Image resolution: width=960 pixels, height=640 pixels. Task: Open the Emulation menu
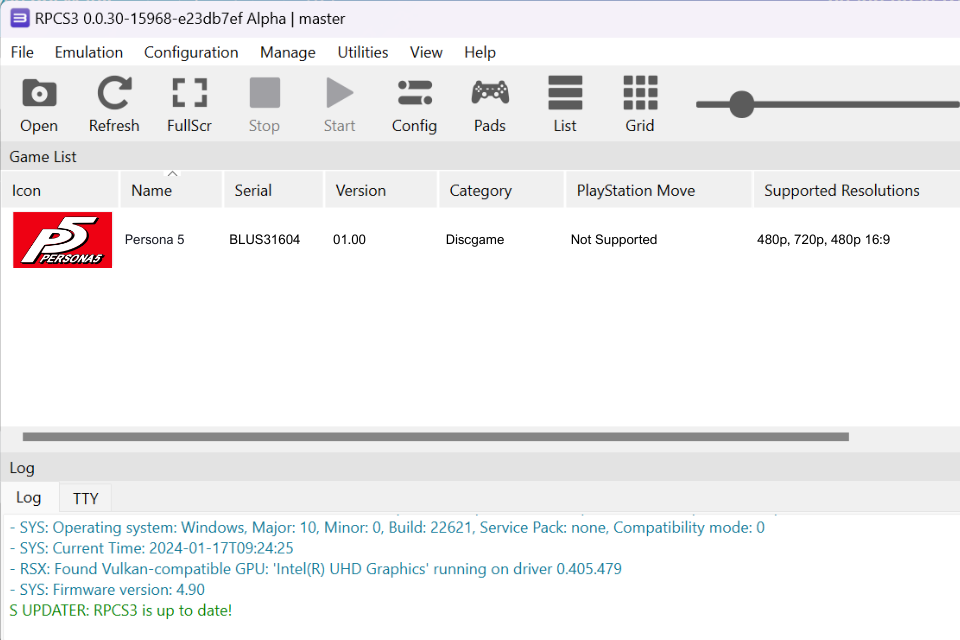pyautogui.click(x=89, y=53)
